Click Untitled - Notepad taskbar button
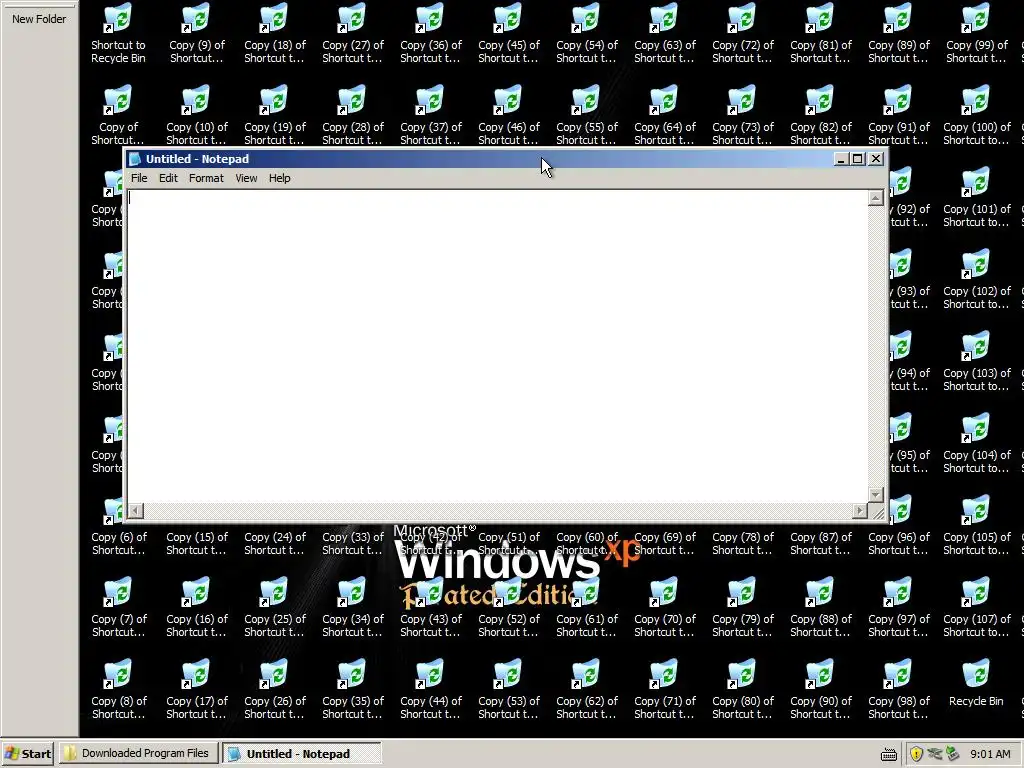Image resolution: width=1024 pixels, height=768 pixels. pyautogui.click(x=301, y=754)
